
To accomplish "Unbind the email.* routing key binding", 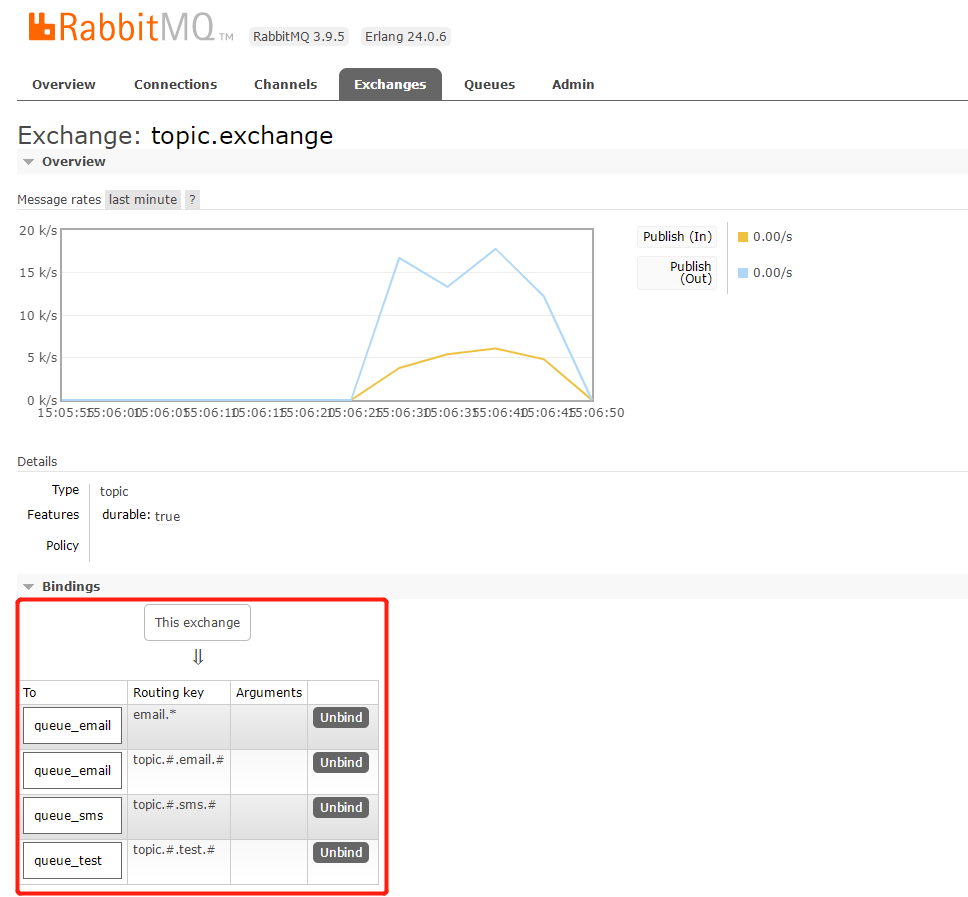I will (x=340, y=717).
